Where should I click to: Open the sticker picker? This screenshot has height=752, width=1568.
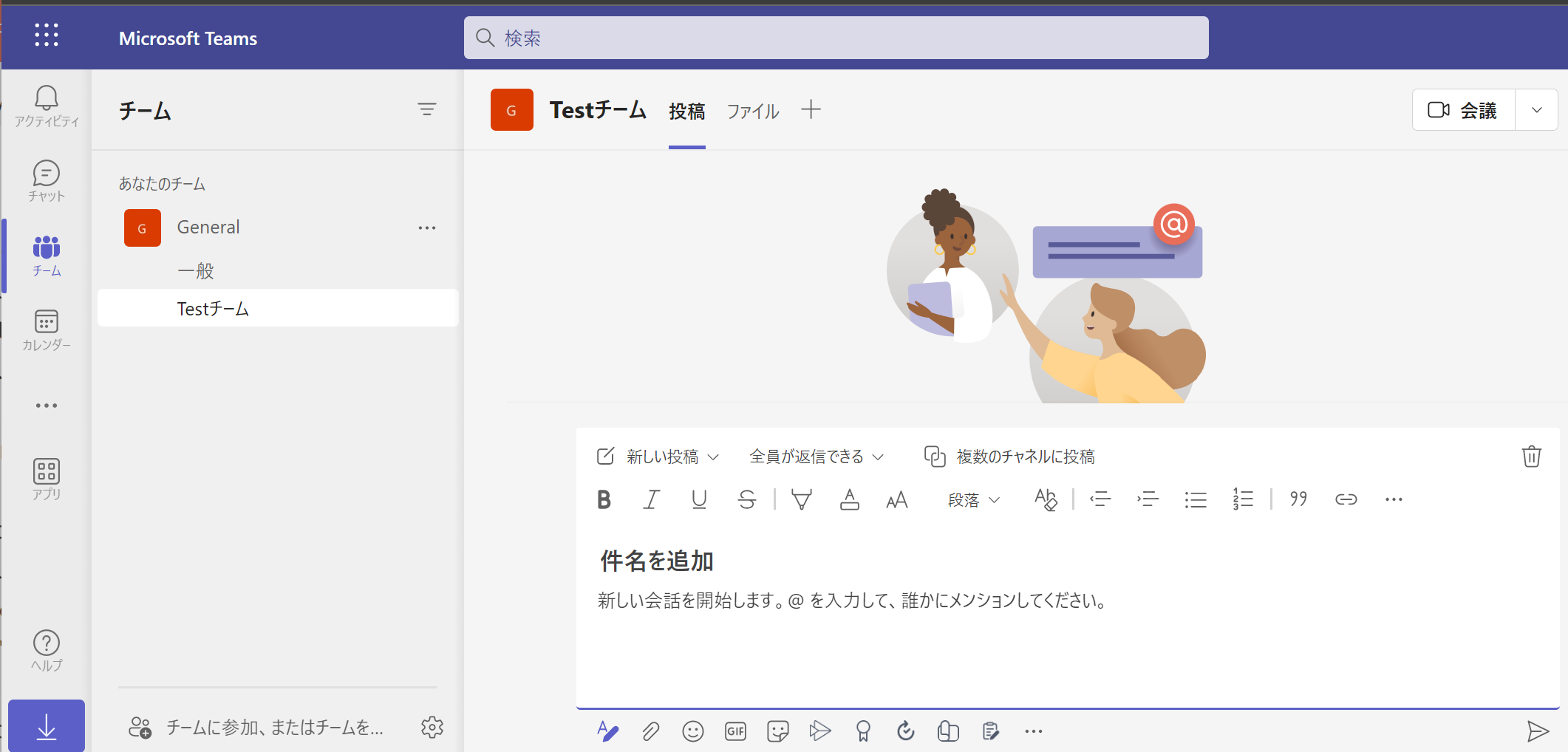(x=778, y=731)
